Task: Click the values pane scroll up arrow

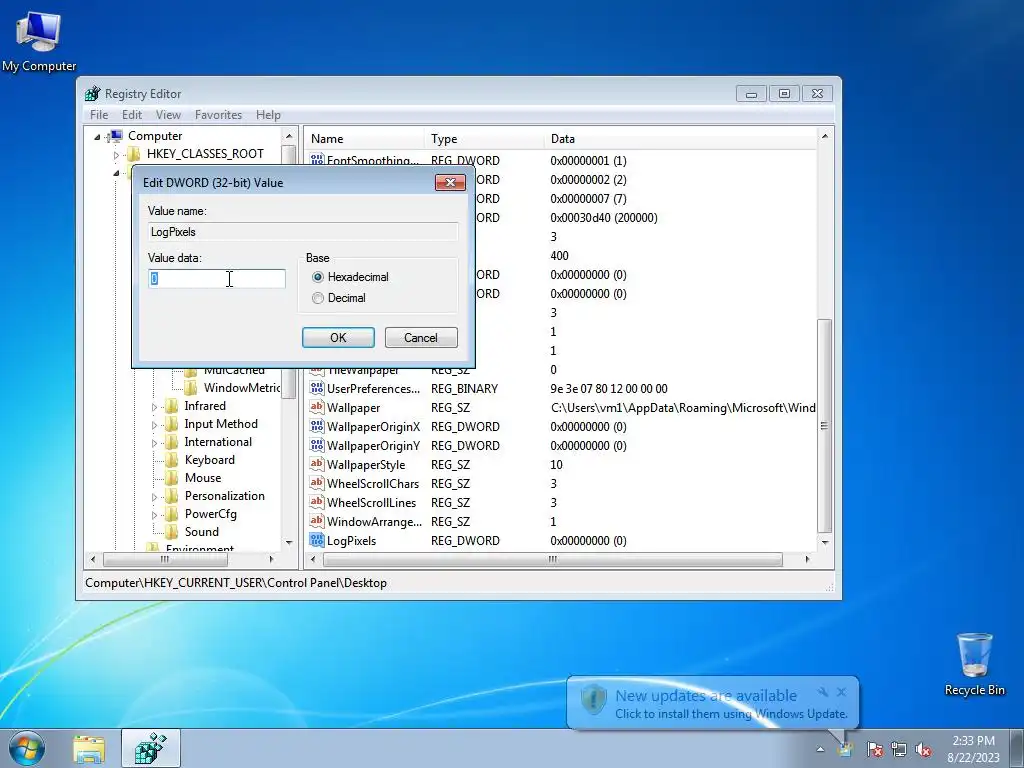Action: (825, 136)
